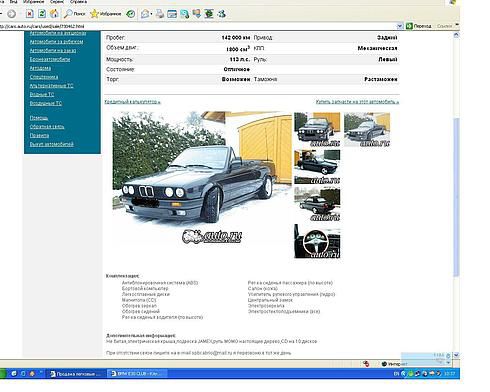Image resolution: width=490 pixels, height=392 pixels.
Task: Click the credit calculator link
Action: pyautogui.click(x=133, y=102)
